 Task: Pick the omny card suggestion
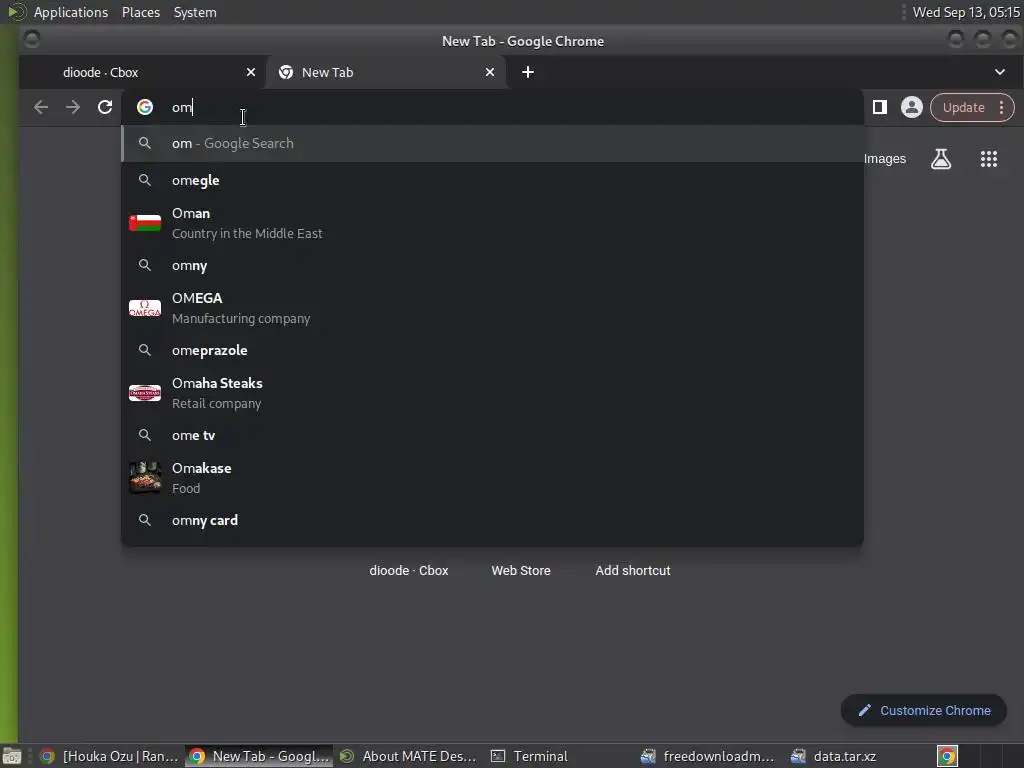click(x=492, y=520)
